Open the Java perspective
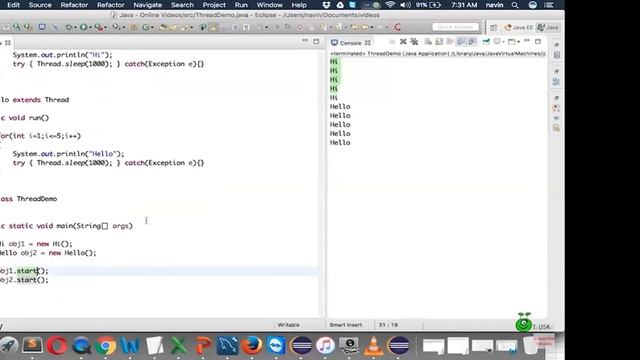Screen dimensions: 640x360 [548, 27]
